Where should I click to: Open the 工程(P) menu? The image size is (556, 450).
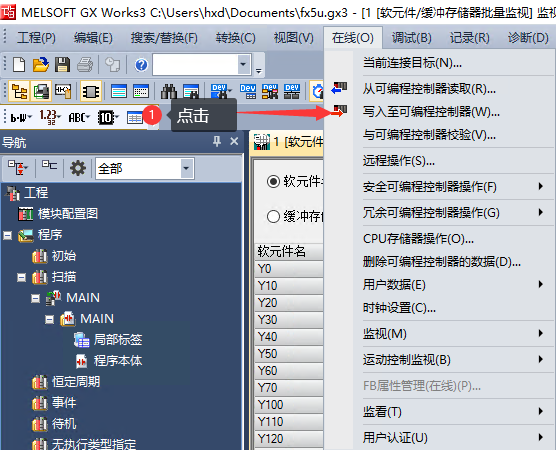click(x=37, y=38)
